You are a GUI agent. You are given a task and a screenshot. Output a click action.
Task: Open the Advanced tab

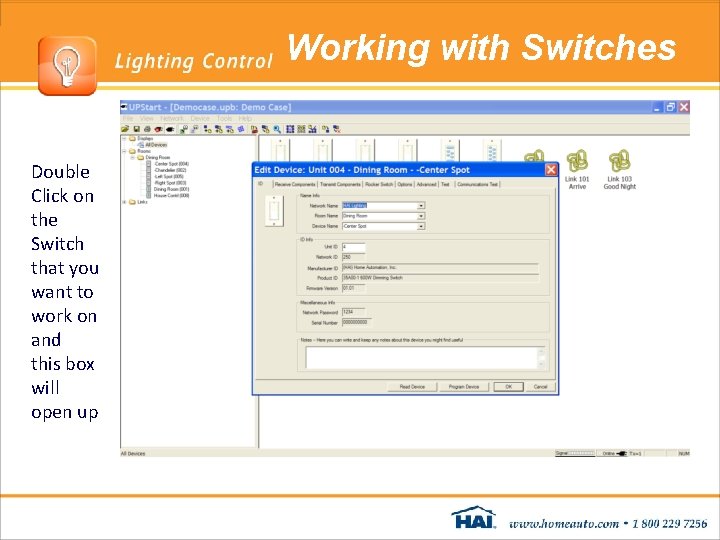point(426,184)
